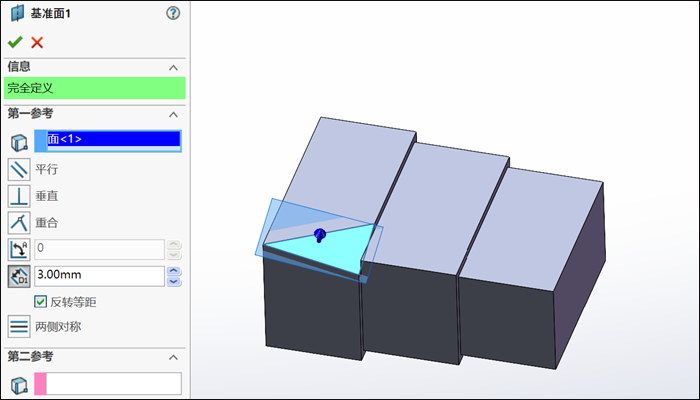Collapse the 第一参考 section
The height and width of the screenshot is (400, 700).
pyautogui.click(x=173, y=115)
